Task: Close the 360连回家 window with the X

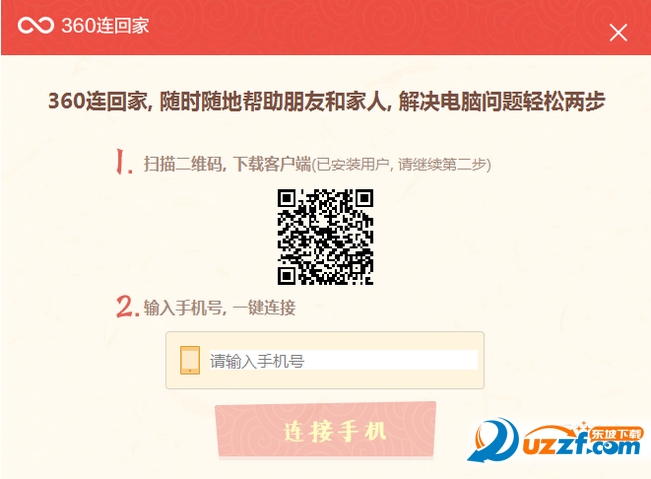Action: click(x=618, y=33)
